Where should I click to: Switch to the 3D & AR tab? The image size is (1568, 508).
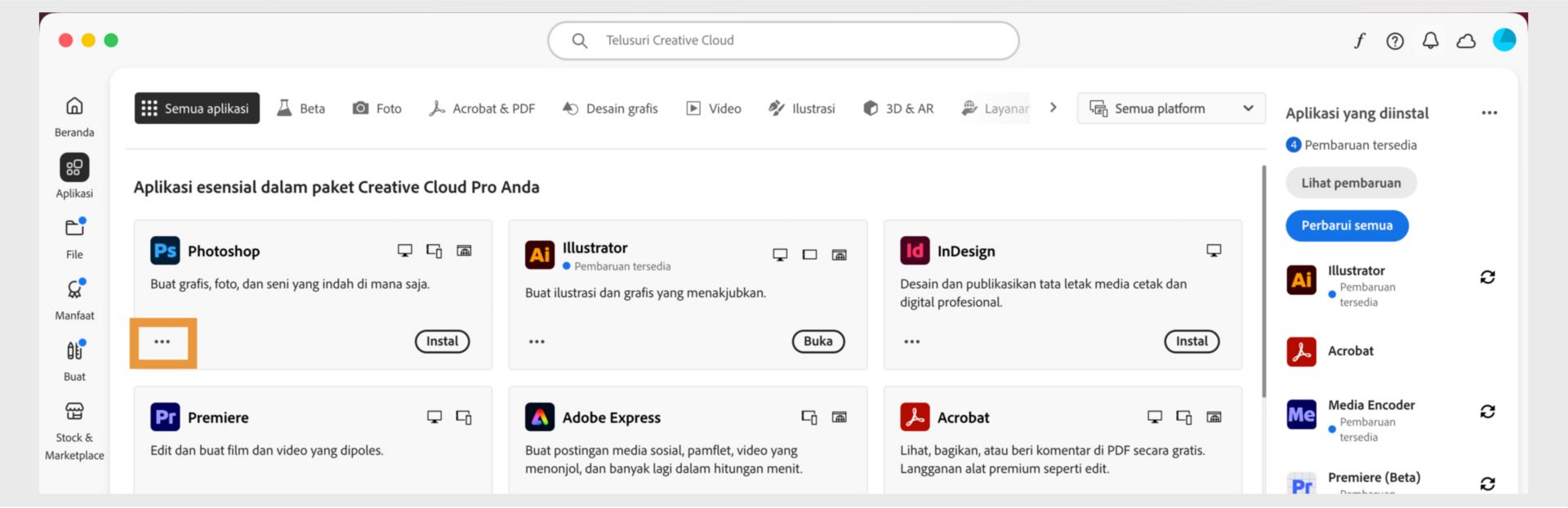(x=898, y=109)
